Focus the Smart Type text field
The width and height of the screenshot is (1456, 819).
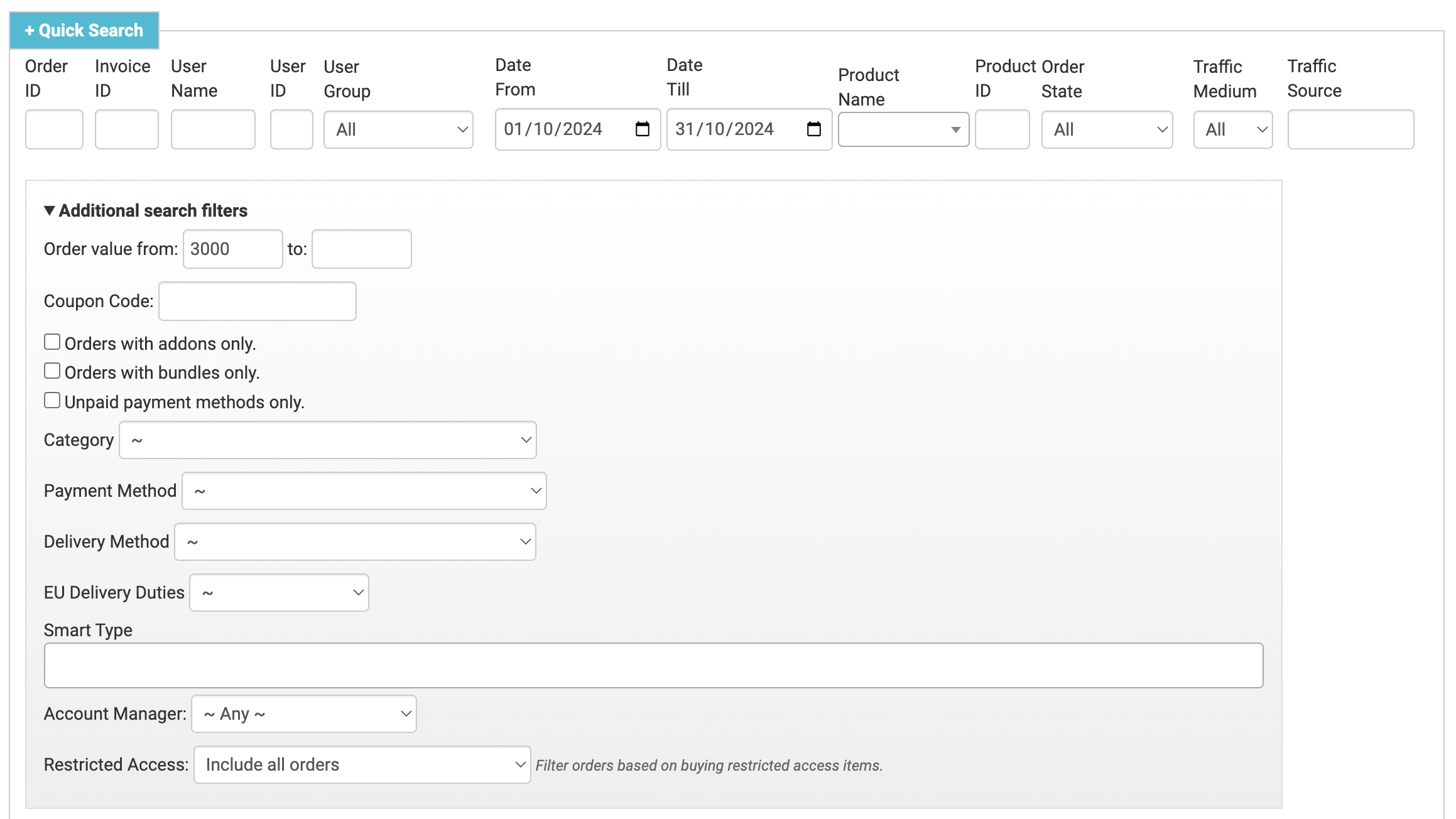[x=653, y=666]
